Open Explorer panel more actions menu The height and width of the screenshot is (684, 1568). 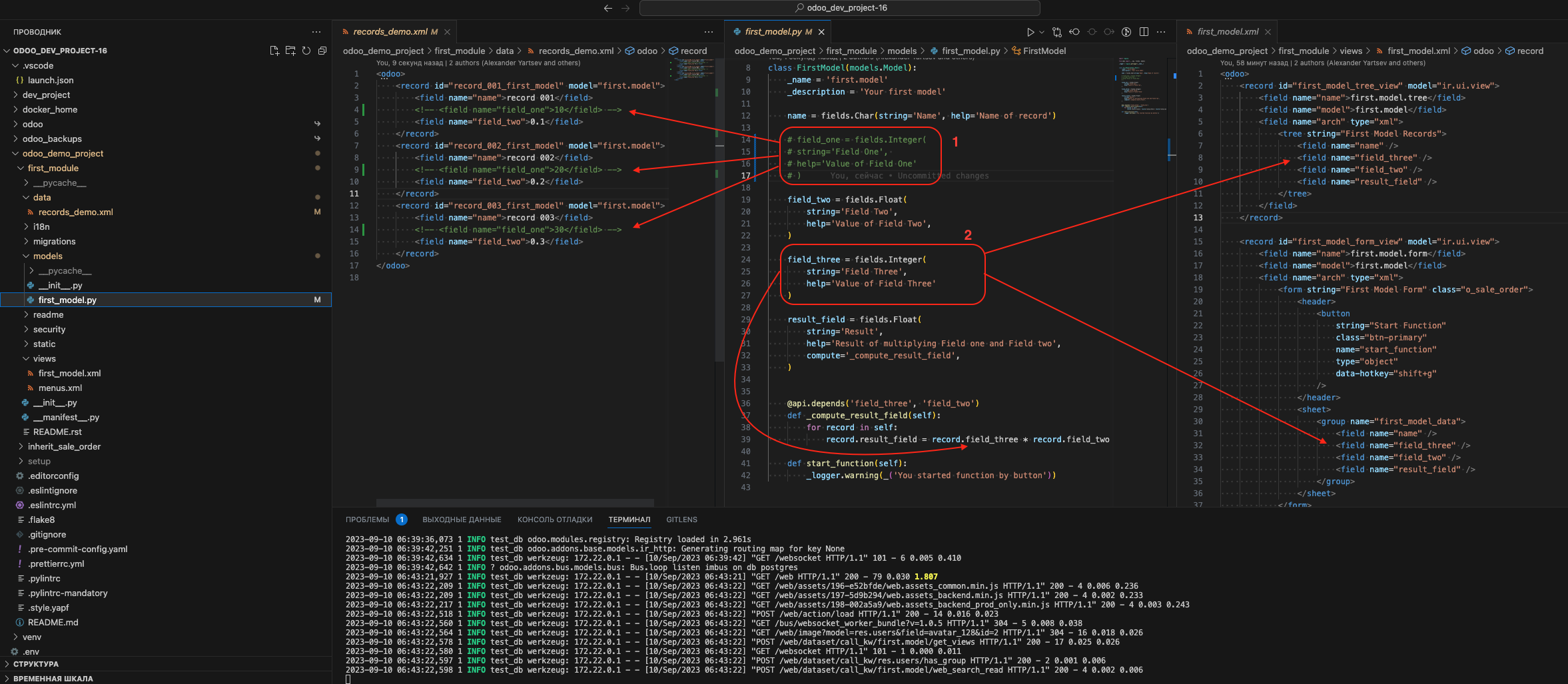[x=316, y=32]
